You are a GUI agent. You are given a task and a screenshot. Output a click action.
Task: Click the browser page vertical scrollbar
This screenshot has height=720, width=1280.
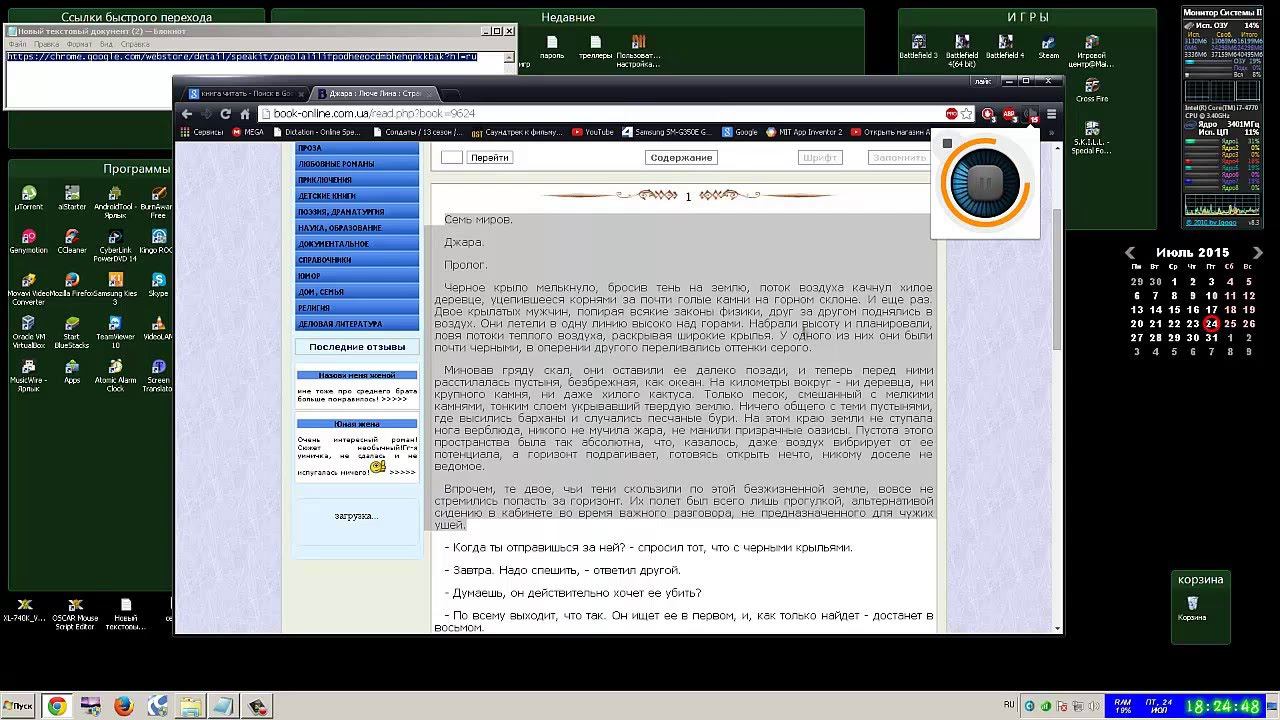click(1058, 279)
